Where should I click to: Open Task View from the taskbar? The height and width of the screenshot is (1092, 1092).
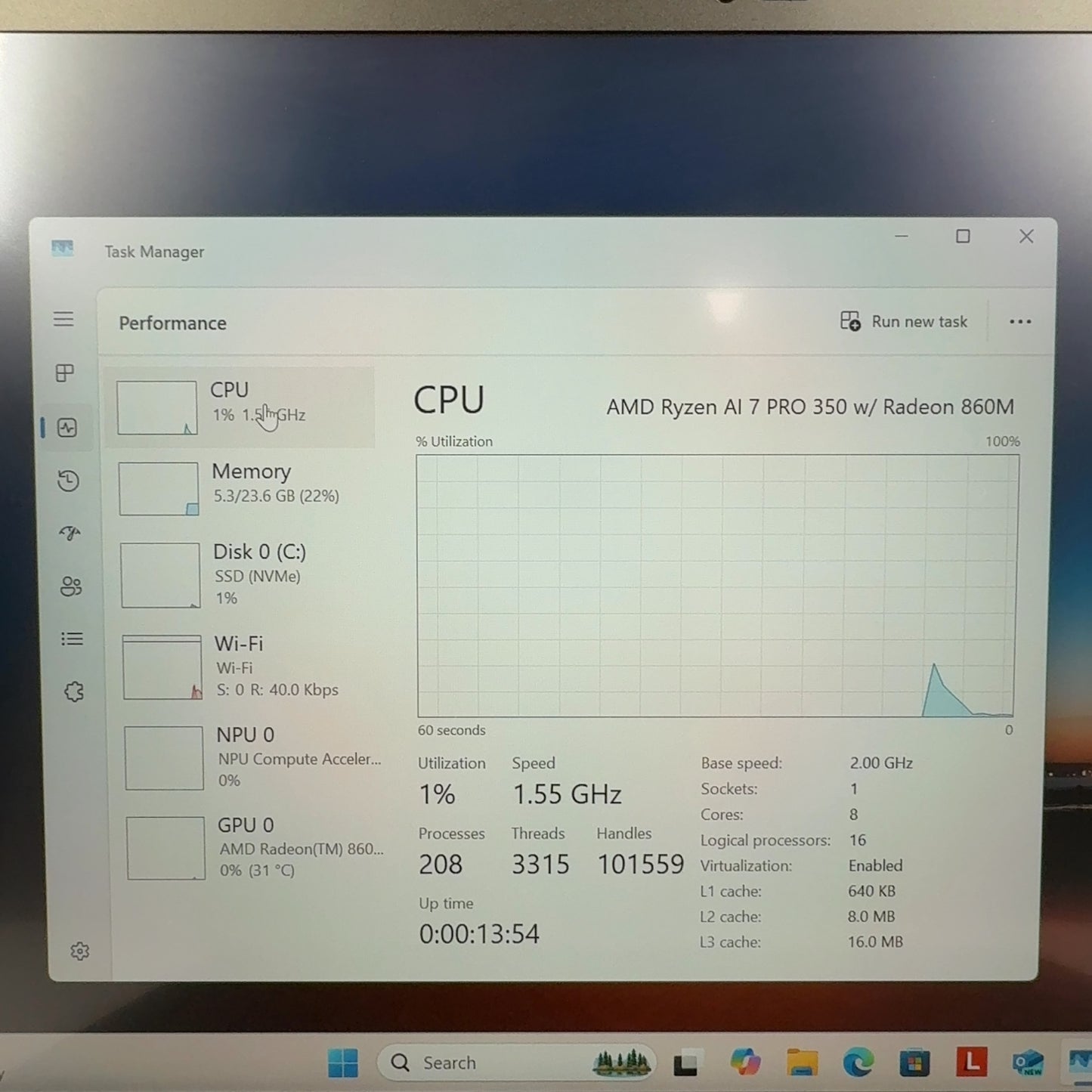(x=686, y=1063)
